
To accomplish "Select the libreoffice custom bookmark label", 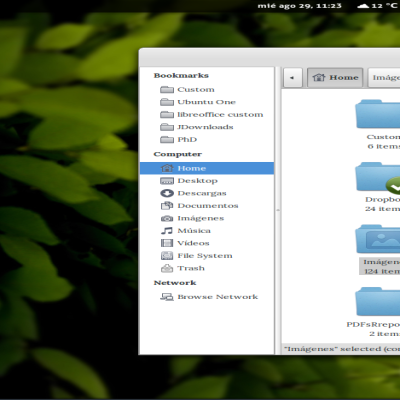I will coord(220,115).
